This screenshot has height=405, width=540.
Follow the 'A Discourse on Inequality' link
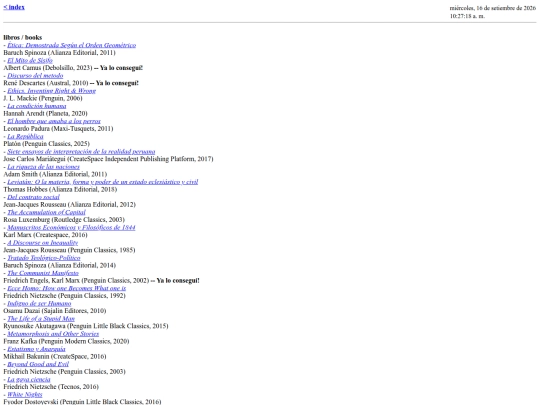(x=43, y=242)
